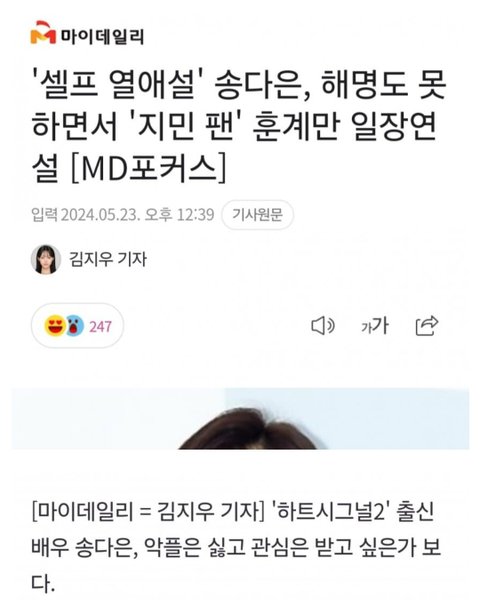
Task: Open reporter 김지우's profile photo
Action: pos(46,259)
